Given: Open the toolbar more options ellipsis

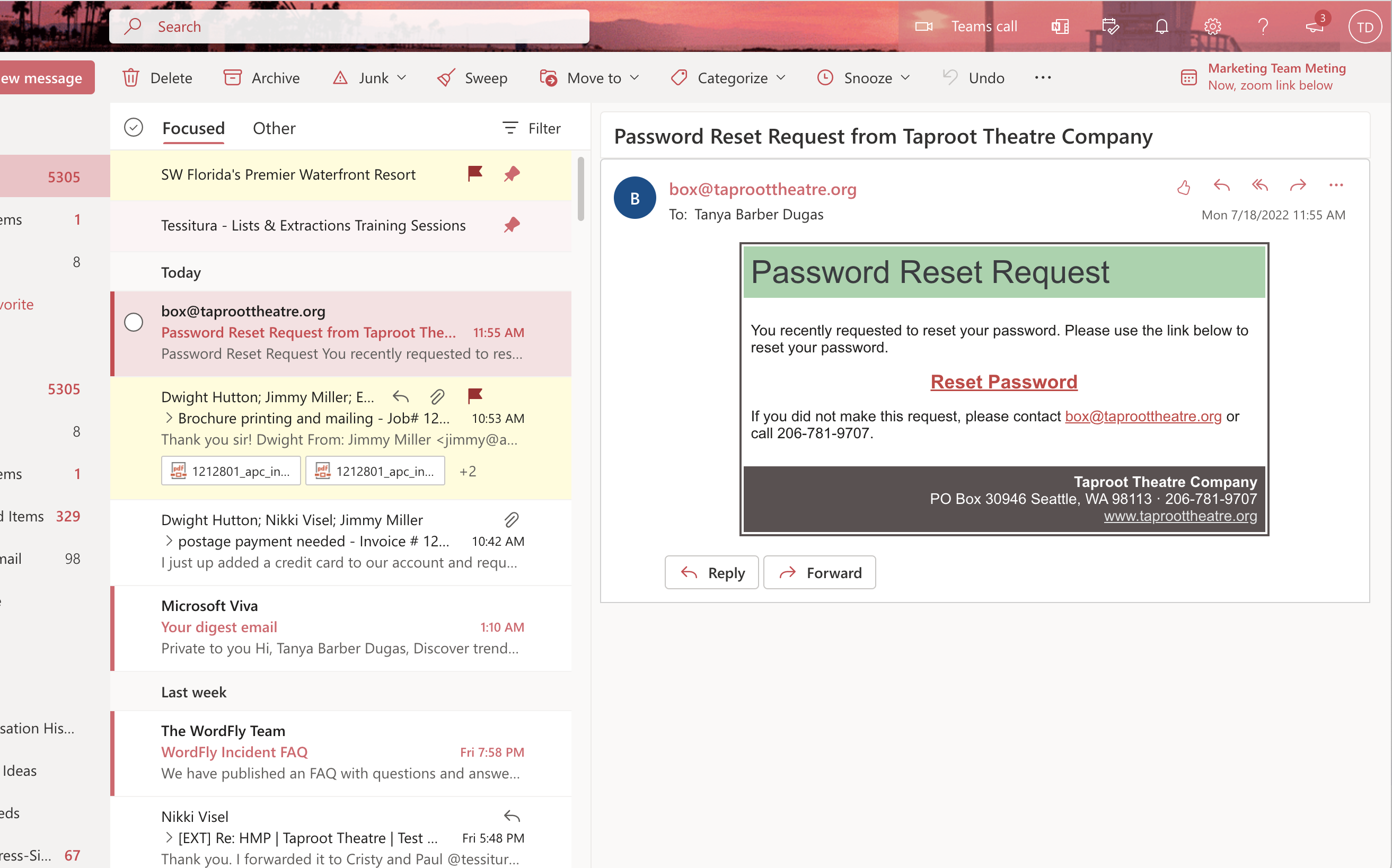Looking at the screenshot, I should (1043, 77).
